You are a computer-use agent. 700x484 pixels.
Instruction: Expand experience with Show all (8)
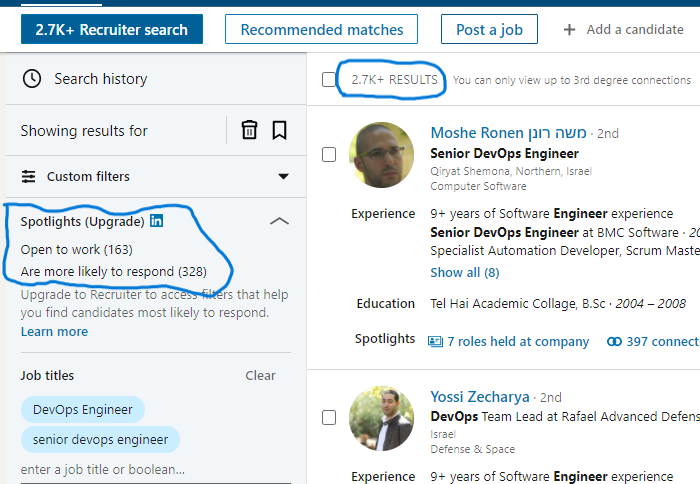[464, 272]
